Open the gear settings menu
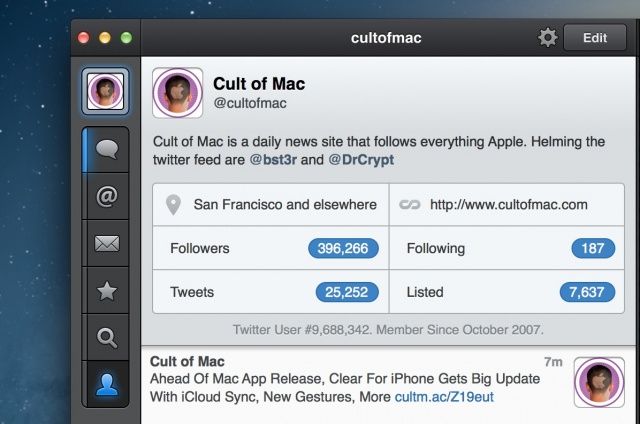Screen dimensions: 640x424 [x=547, y=38]
